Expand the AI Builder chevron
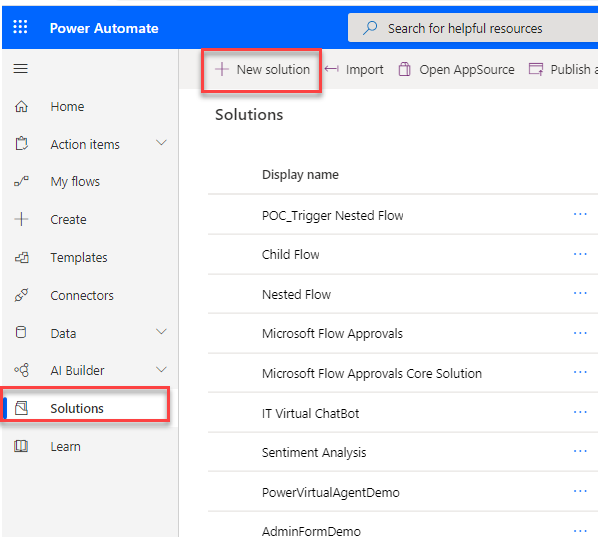The height and width of the screenshot is (537, 598). click(x=161, y=370)
